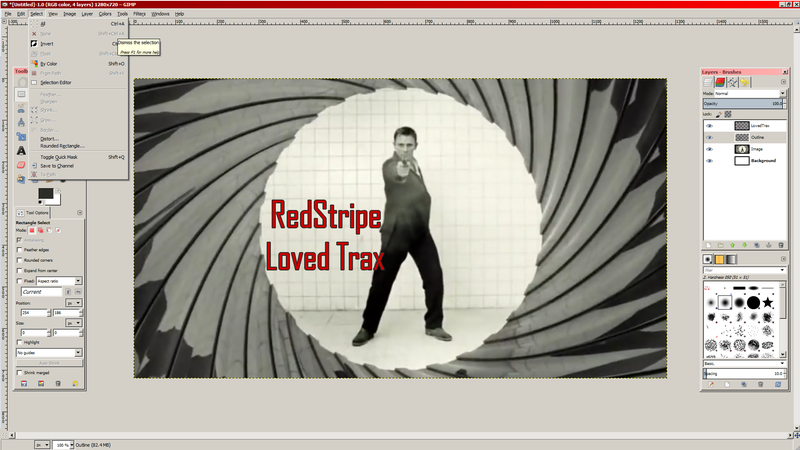Open the status bar px unit dropdown
The height and width of the screenshot is (450, 800).
[42, 445]
